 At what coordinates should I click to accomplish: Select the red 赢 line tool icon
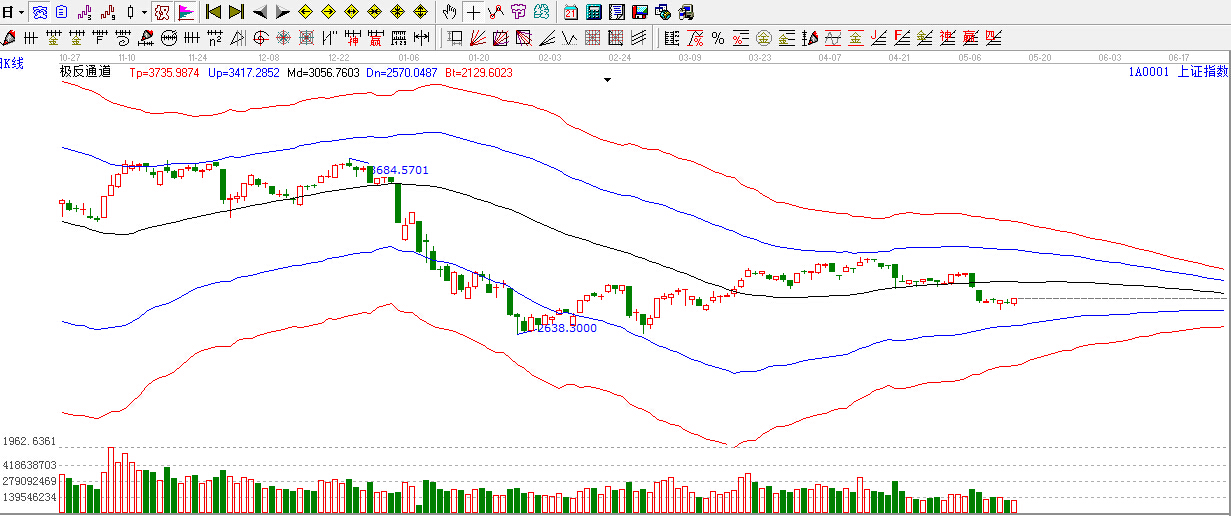tap(375, 38)
